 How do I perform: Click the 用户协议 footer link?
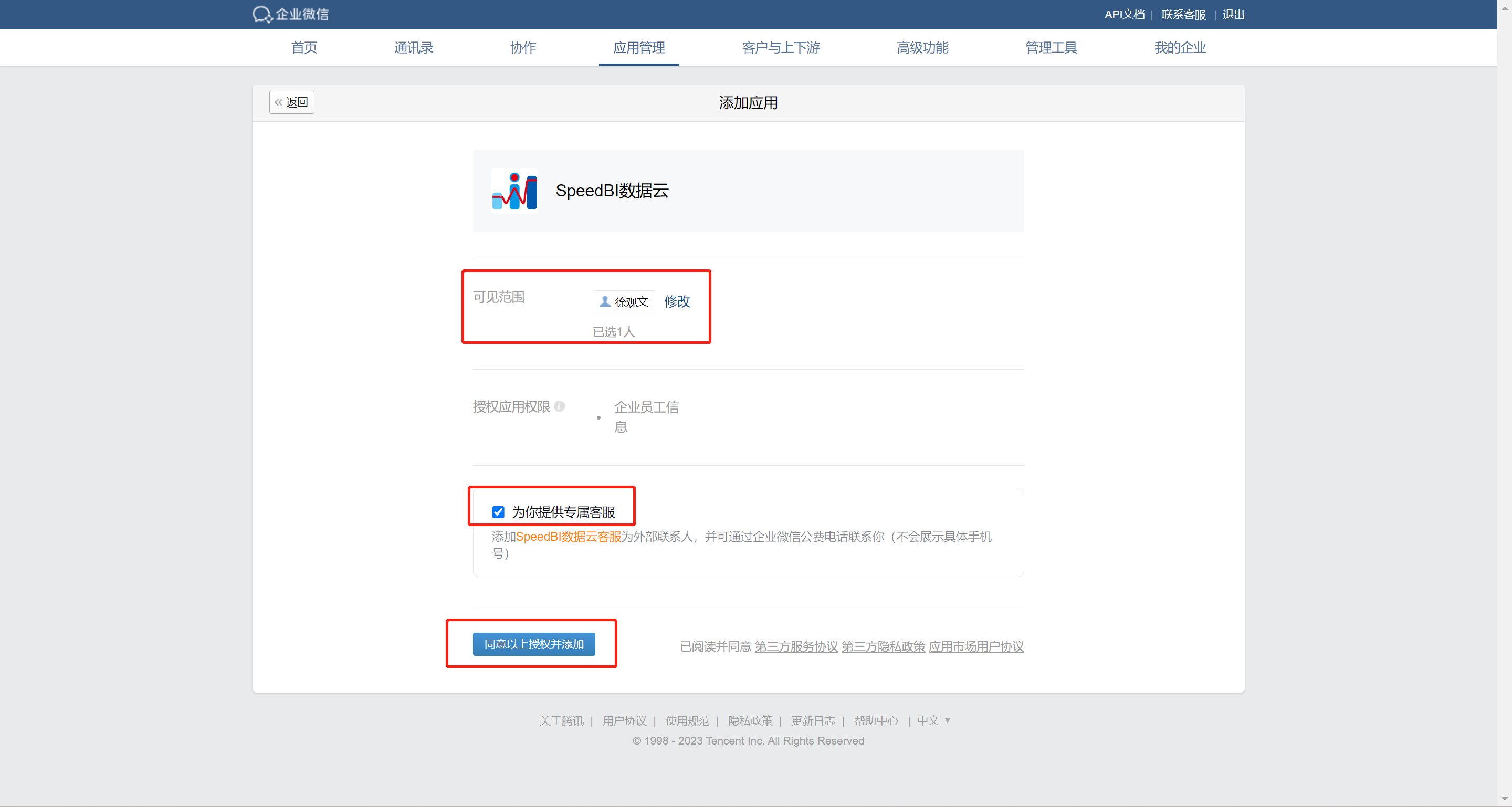tap(625, 720)
